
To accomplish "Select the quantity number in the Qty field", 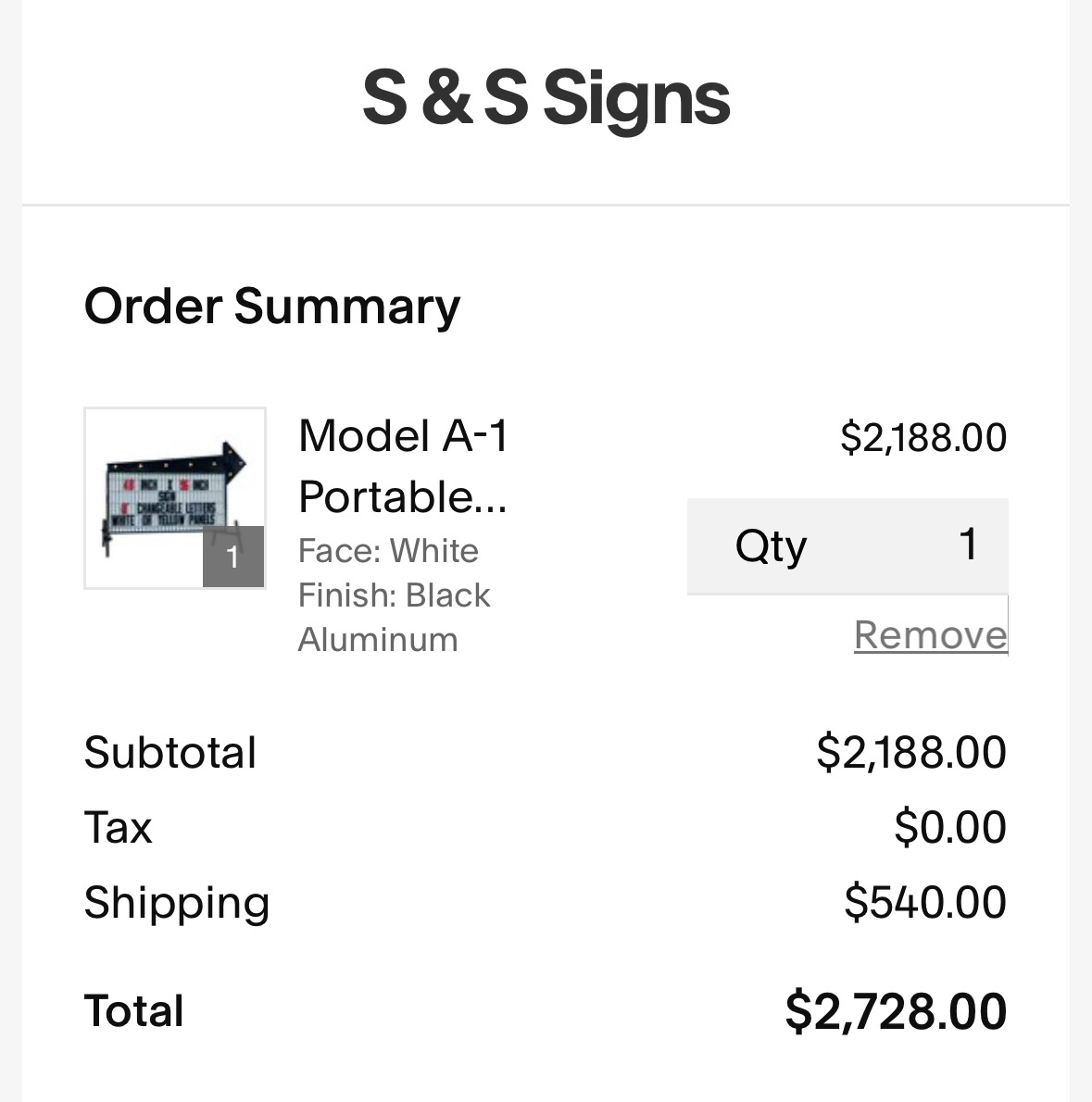I will [x=968, y=545].
